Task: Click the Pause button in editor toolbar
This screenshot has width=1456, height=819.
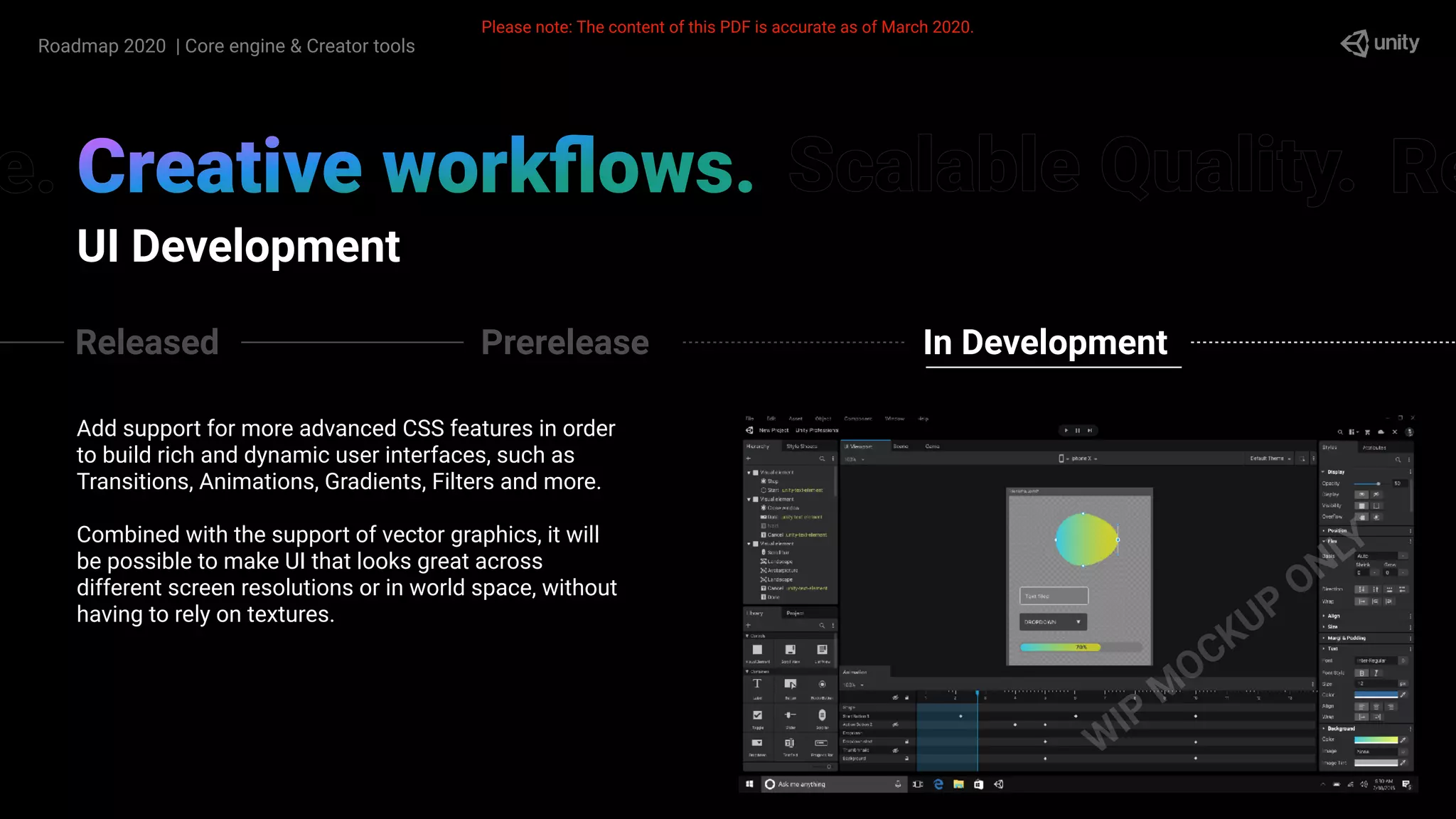Action: pos(1078,430)
